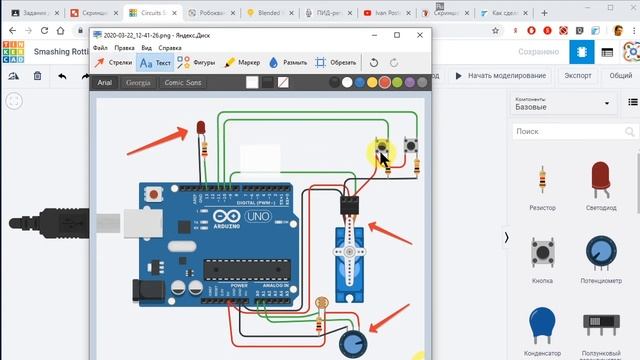Viewport: 640px width, 360px height.
Task: Pick the yellow color swatch
Action: pos(372,82)
